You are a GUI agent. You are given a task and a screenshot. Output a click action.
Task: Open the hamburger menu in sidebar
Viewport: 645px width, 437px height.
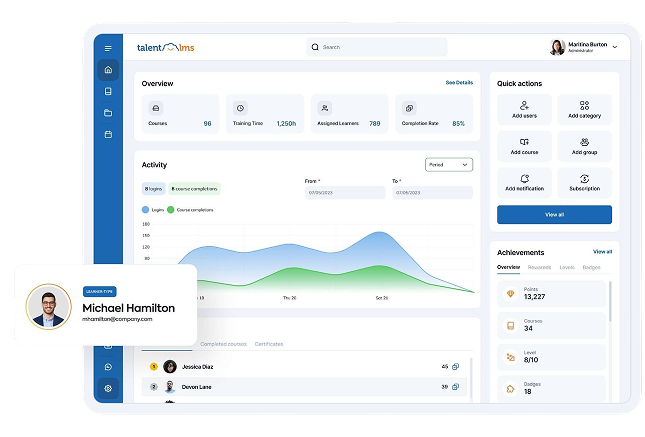pyautogui.click(x=108, y=49)
